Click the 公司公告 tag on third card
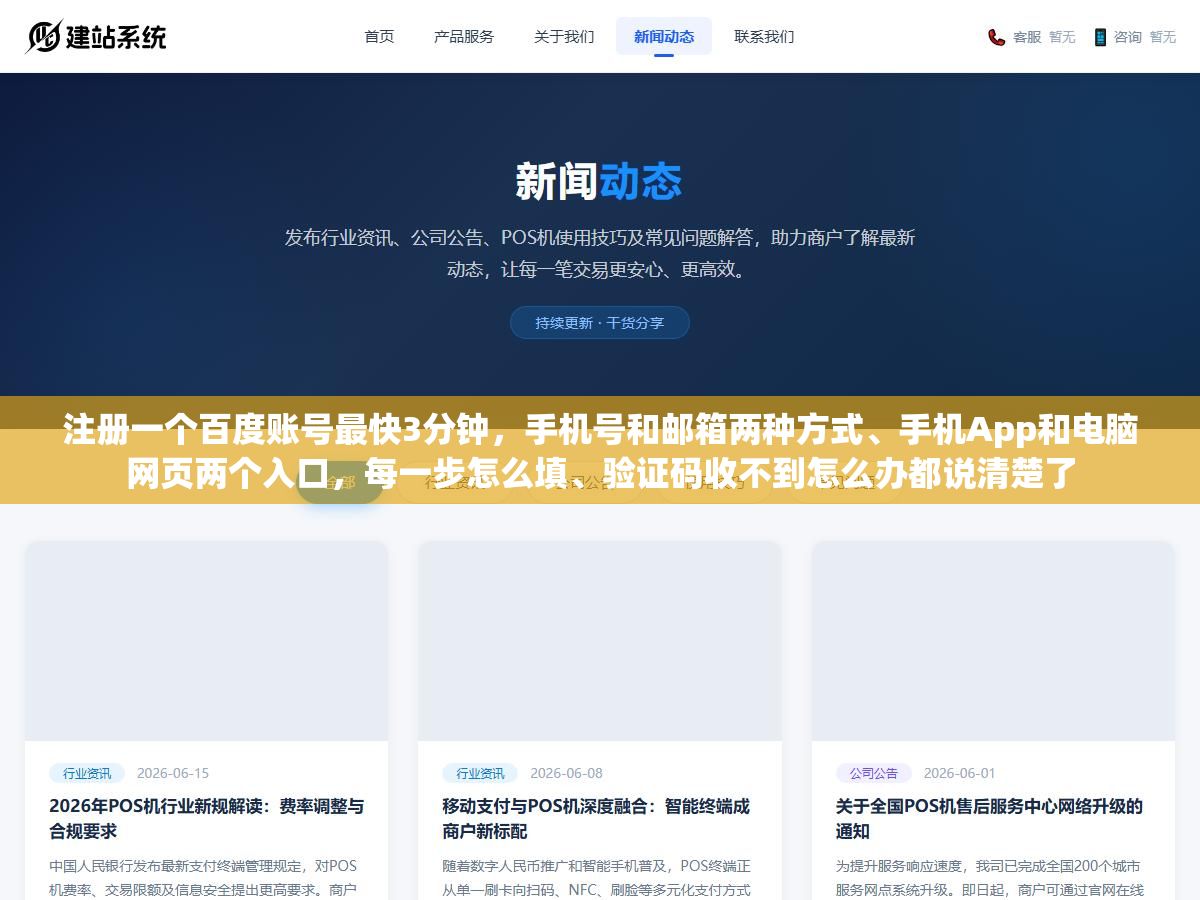Image resolution: width=1200 pixels, height=900 pixels. [x=874, y=773]
